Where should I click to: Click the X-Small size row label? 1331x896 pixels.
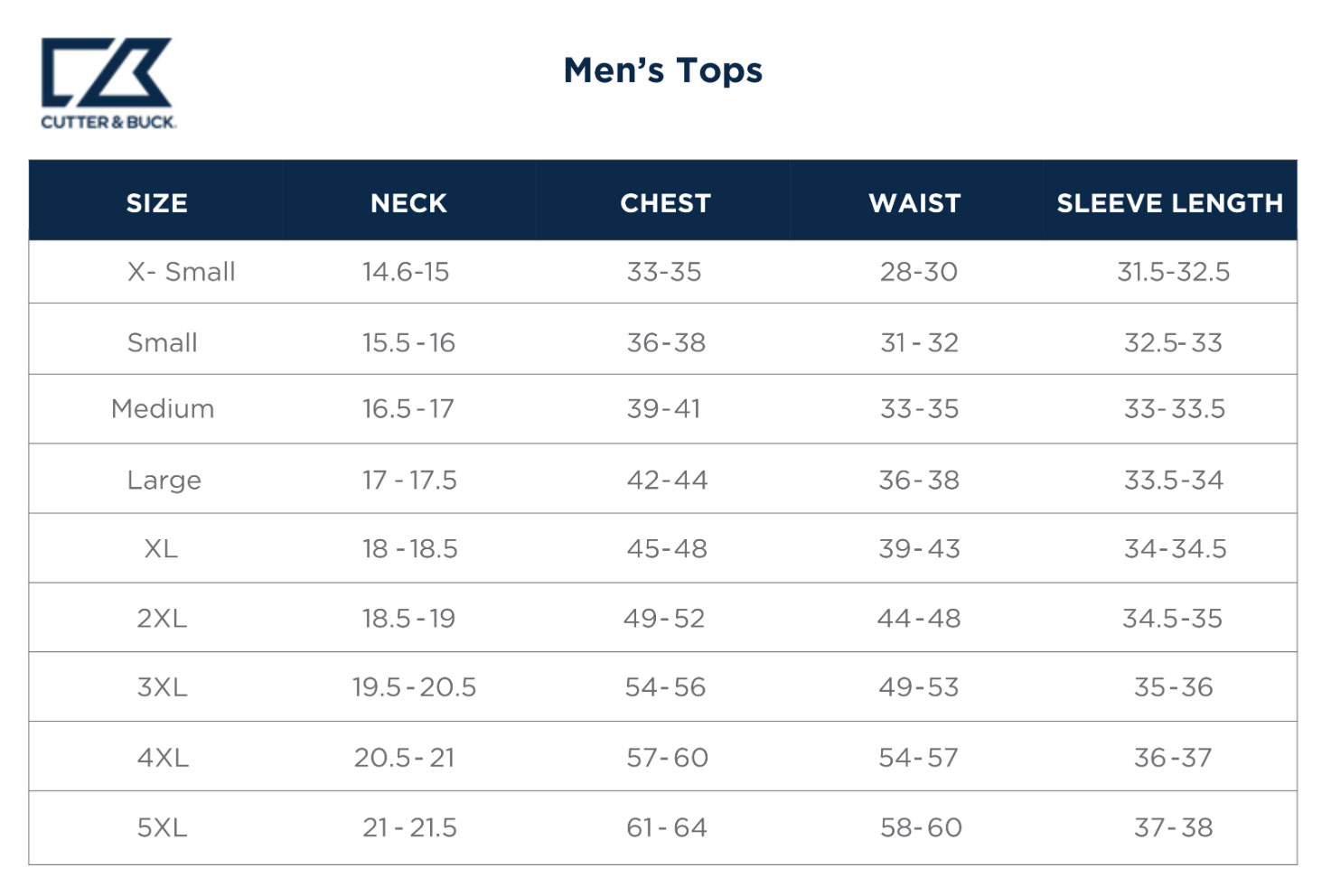tap(181, 272)
